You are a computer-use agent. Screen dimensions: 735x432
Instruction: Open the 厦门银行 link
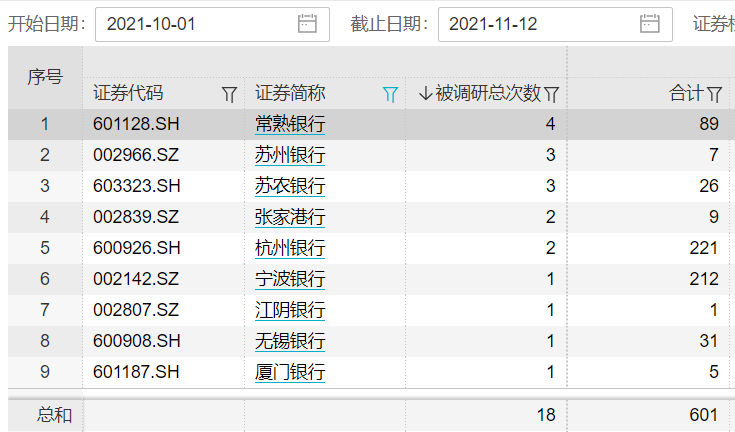[289, 373]
